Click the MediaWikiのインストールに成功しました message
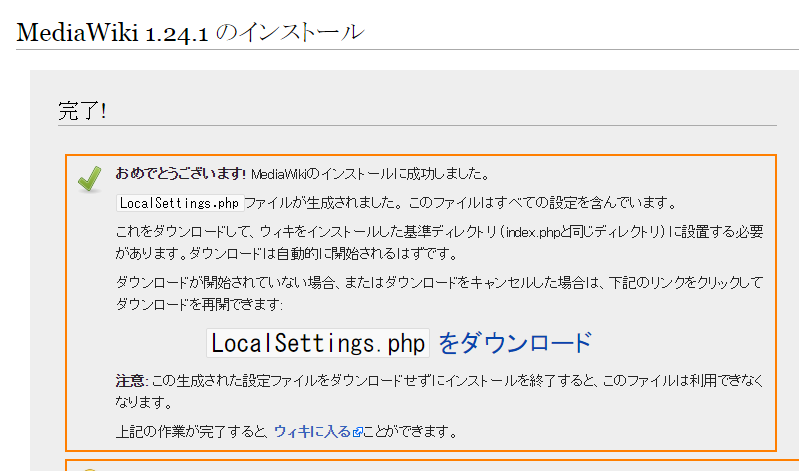 [368, 174]
